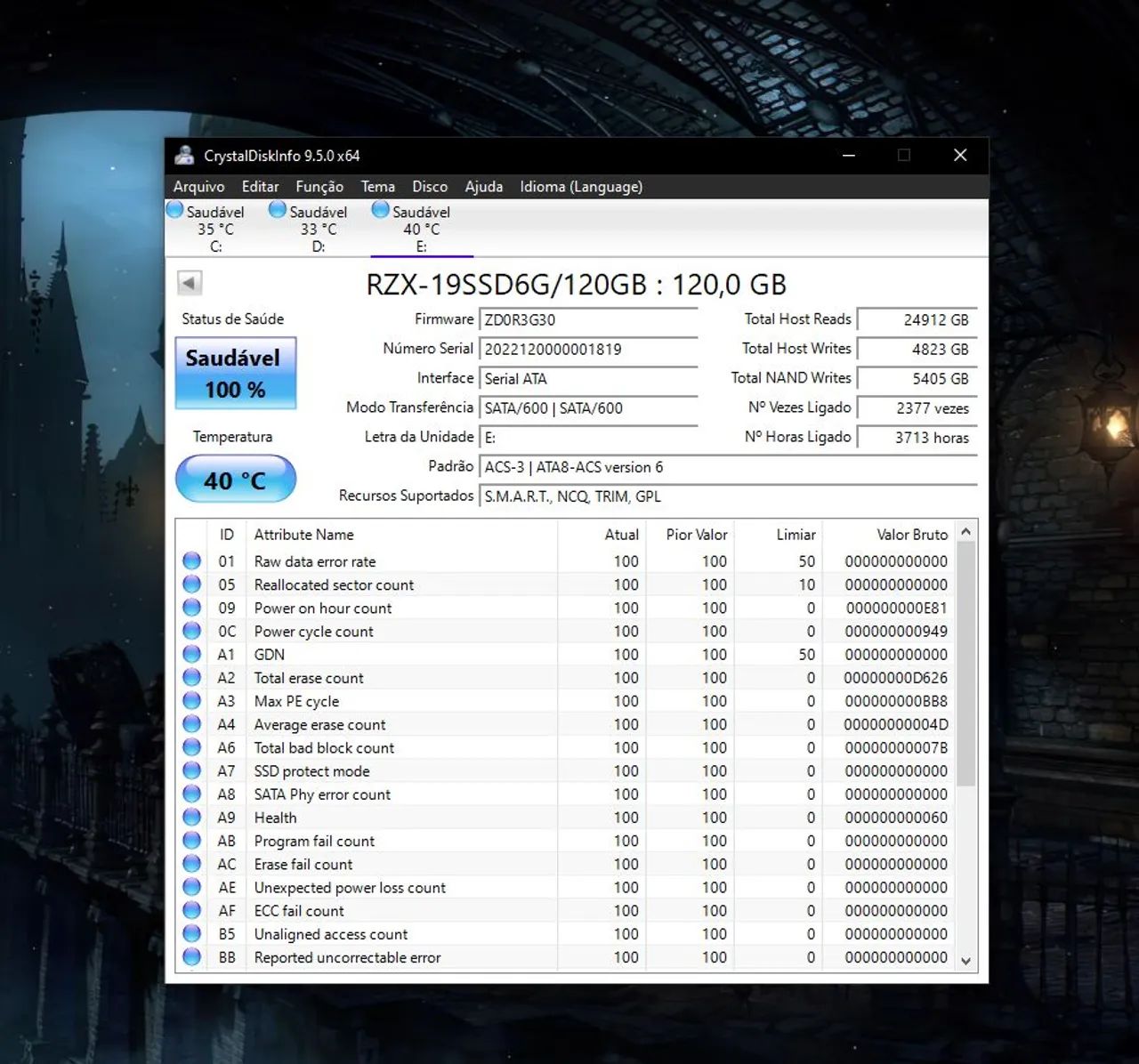Click status icon of Power cycle count row
This screenshot has width=1139, height=1064.
point(191,630)
